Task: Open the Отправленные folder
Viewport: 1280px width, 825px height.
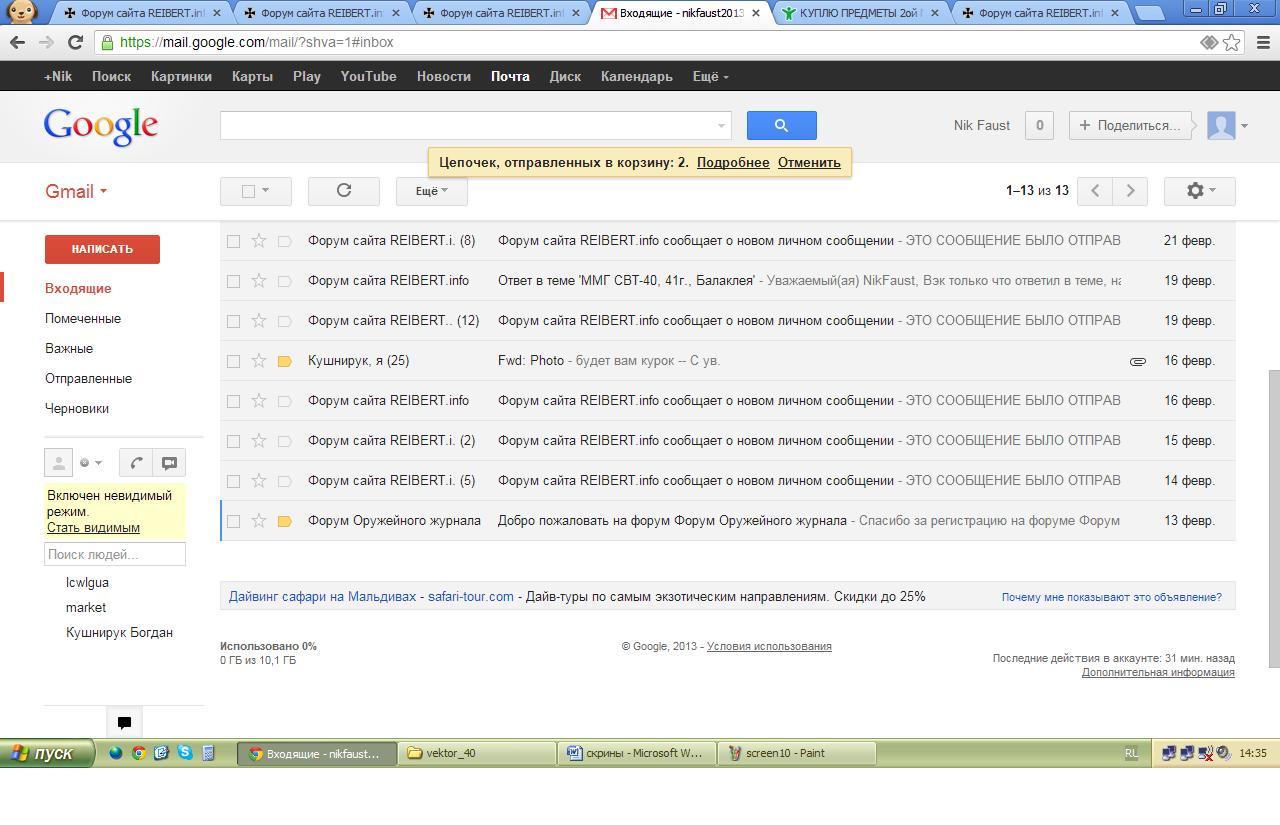Action: click(88, 379)
